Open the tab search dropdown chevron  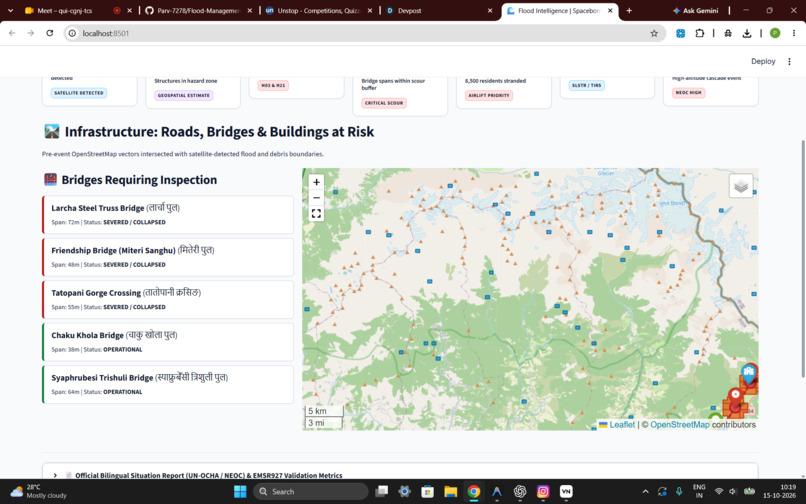coord(10,10)
